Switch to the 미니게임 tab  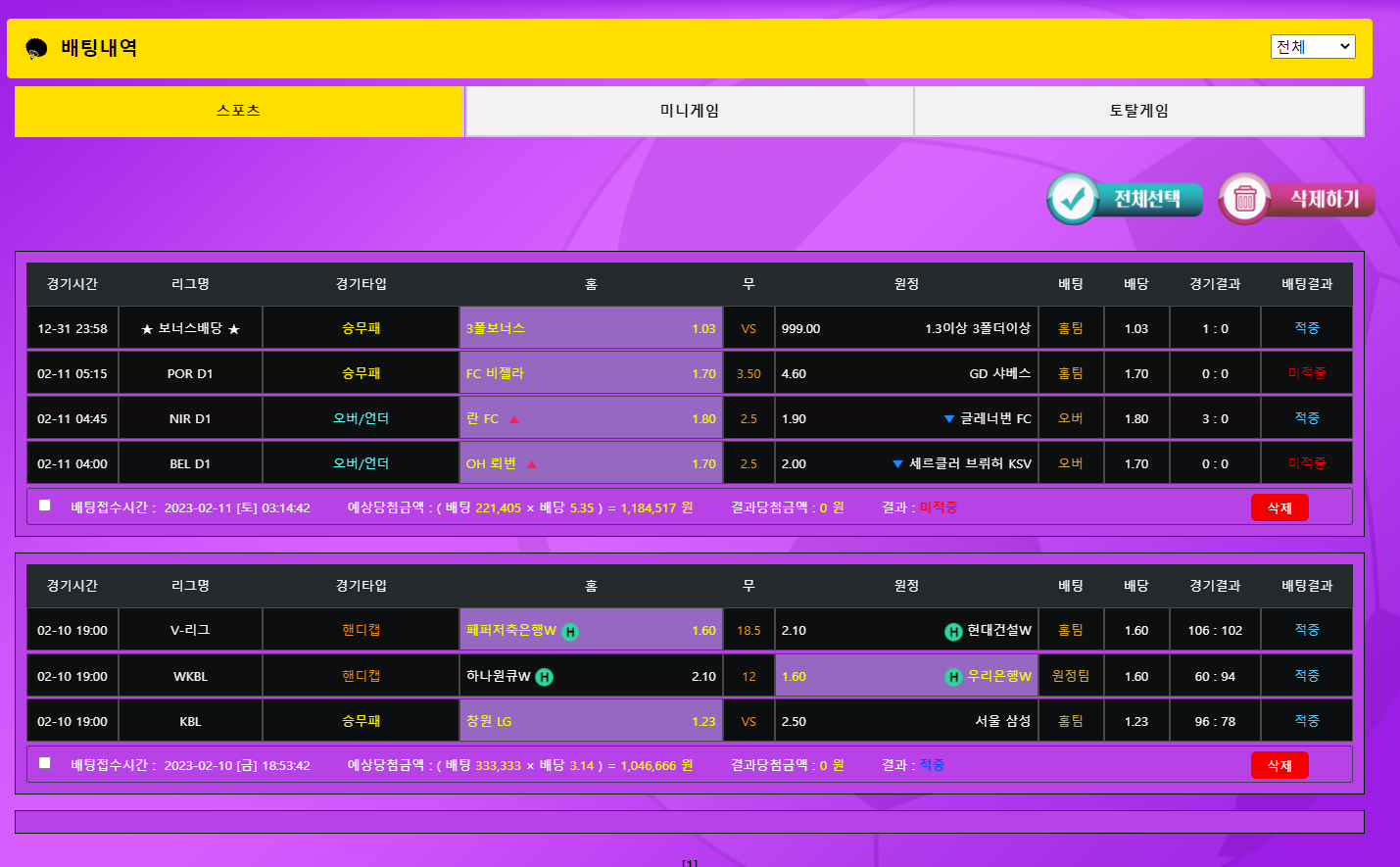click(689, 111)
